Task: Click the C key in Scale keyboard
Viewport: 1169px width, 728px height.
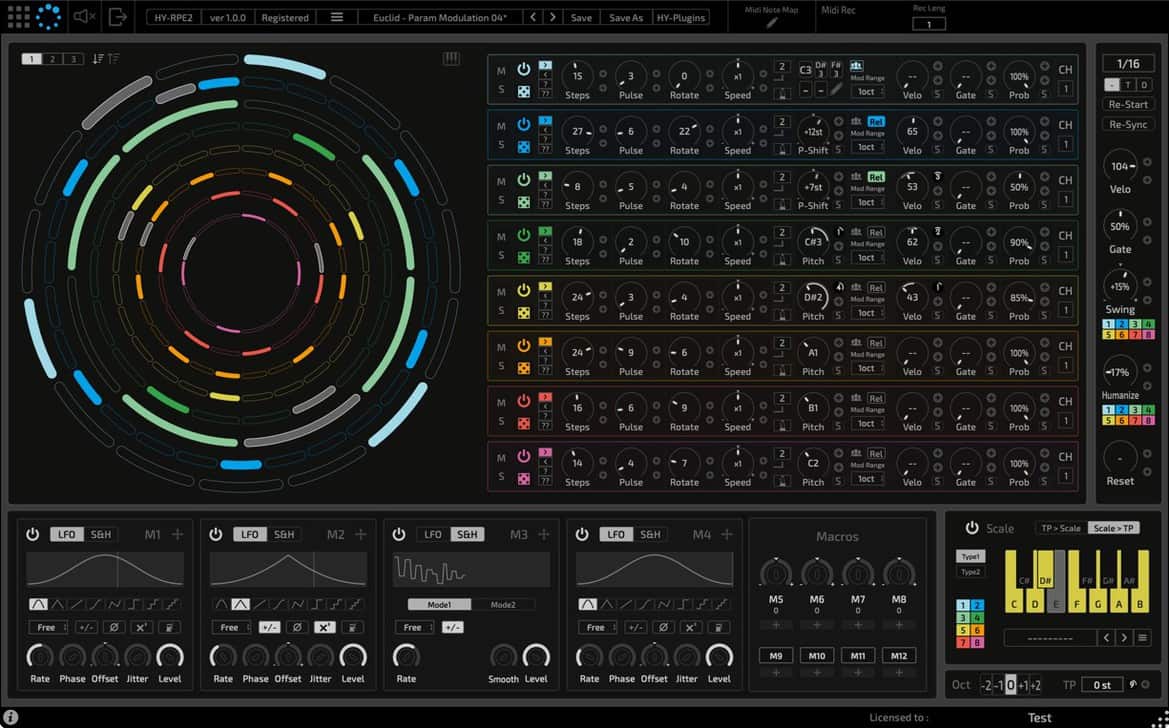Action: pos(1013,582)
